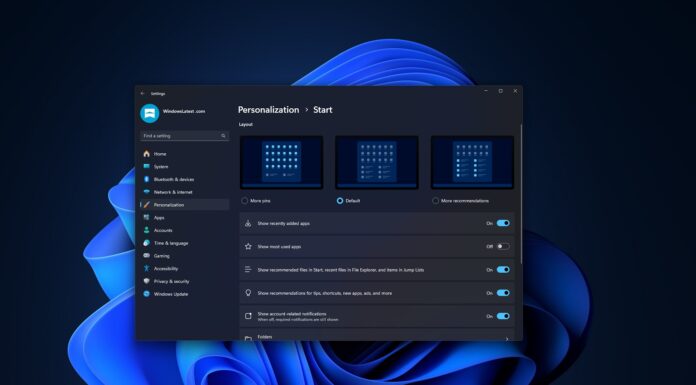Click the recently added apps download icon
This screenshot has width=696, height=385.
248,223
